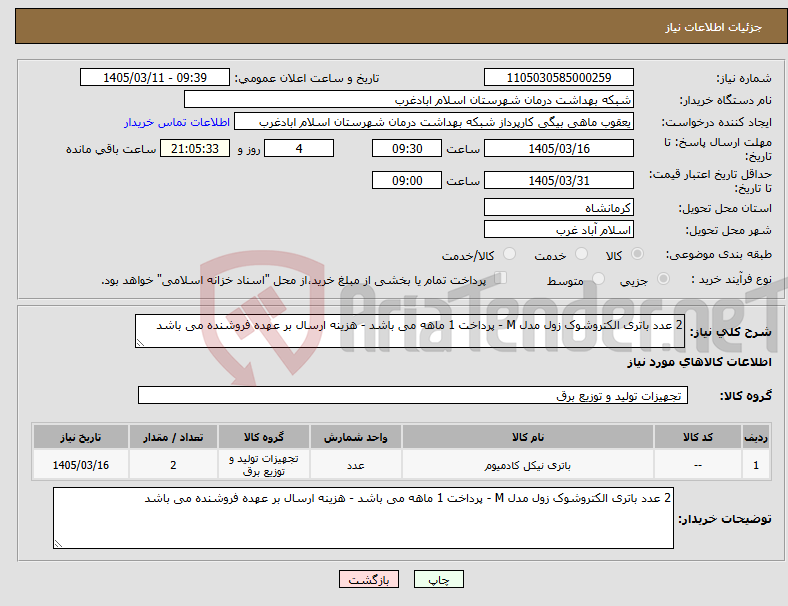
Task: Click the goods code cell showing --
Action: [698, 465]
